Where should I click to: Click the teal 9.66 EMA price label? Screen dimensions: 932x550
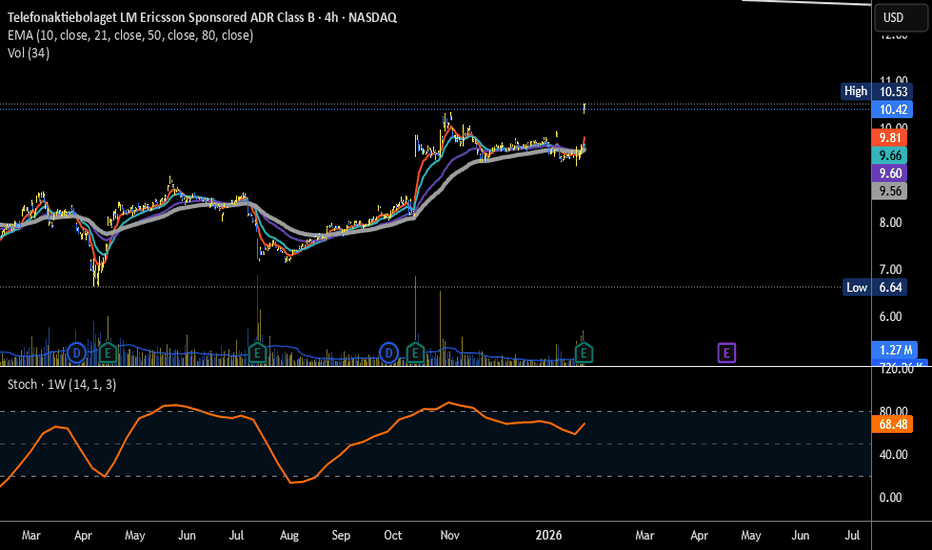(x=889, y=156)
